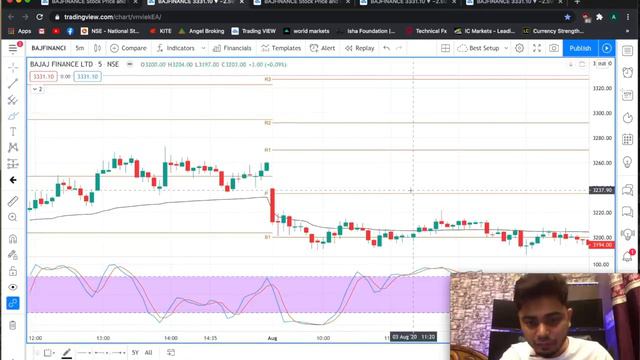Viewport: 640px width, 360px height.
Task: Select the 5Y date range
Action: point(135,352)
